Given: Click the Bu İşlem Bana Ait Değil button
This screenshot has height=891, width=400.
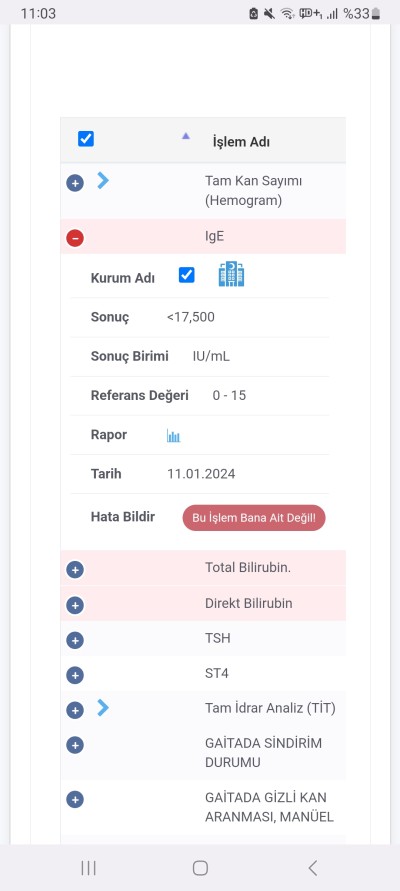Looking at the screenshot, I should (x=254, y=518).
